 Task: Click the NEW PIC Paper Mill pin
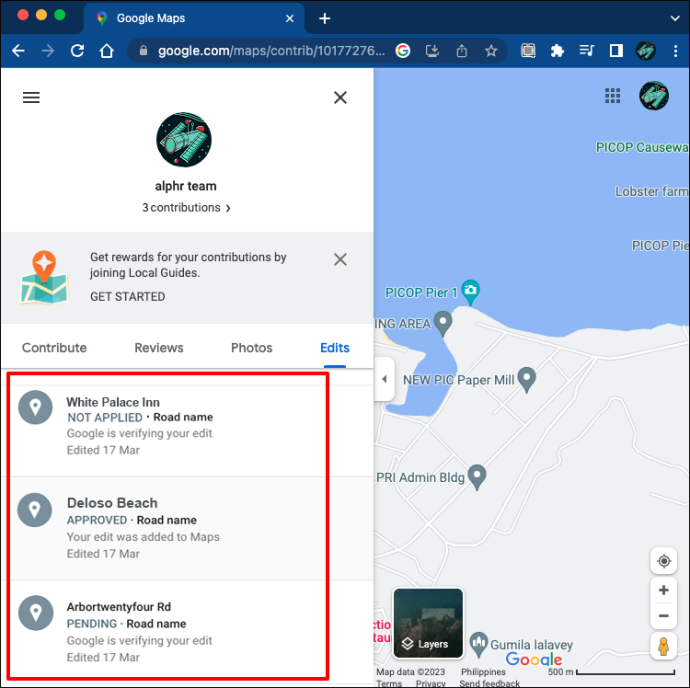[x=527, y=379]
